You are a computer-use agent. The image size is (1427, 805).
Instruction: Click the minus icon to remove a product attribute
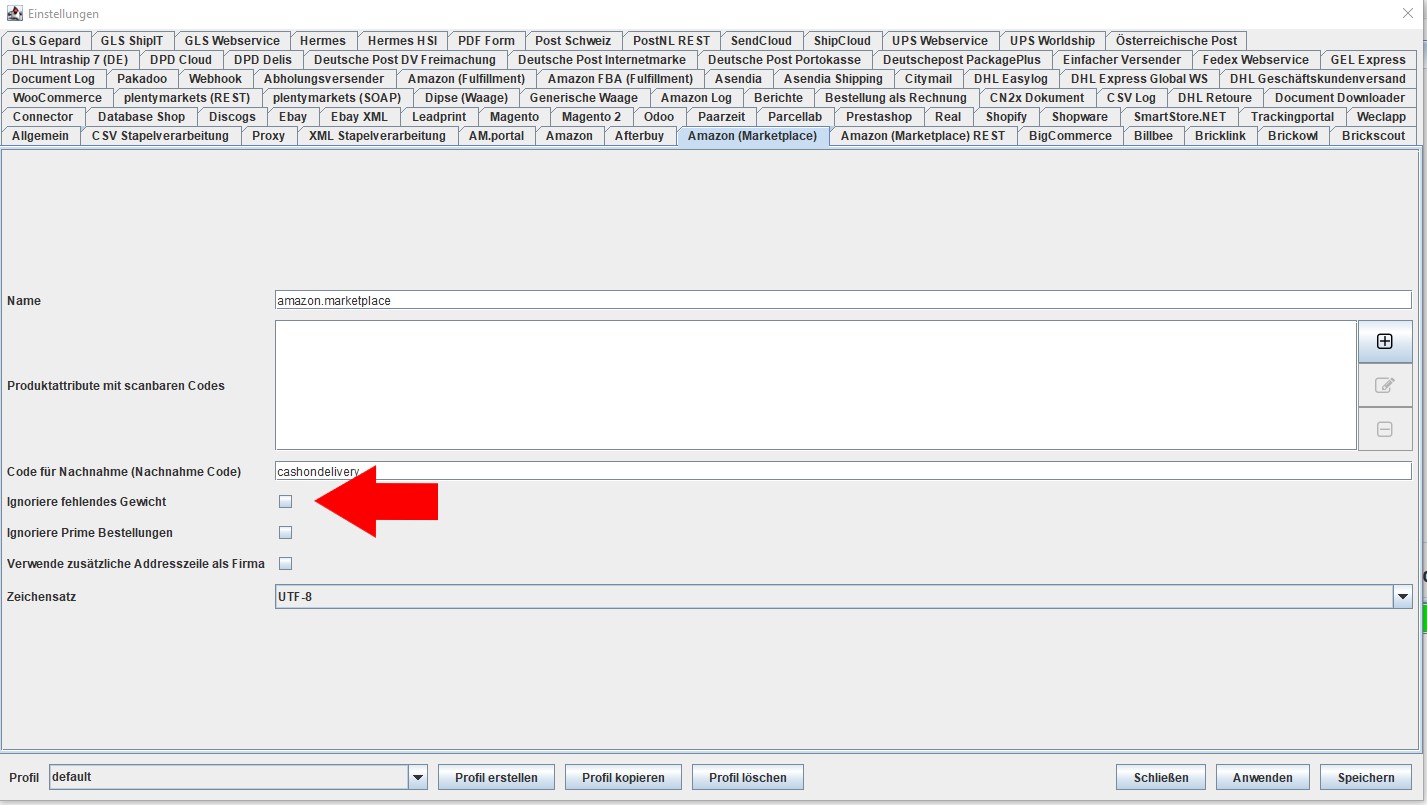[1385, 429]
